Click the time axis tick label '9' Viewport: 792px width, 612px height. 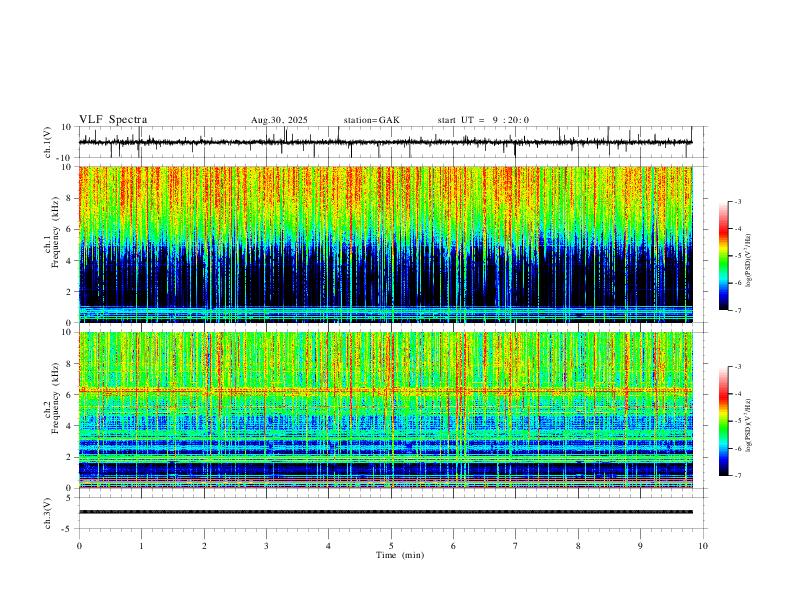pyautogui.click(x=640, y=546)
